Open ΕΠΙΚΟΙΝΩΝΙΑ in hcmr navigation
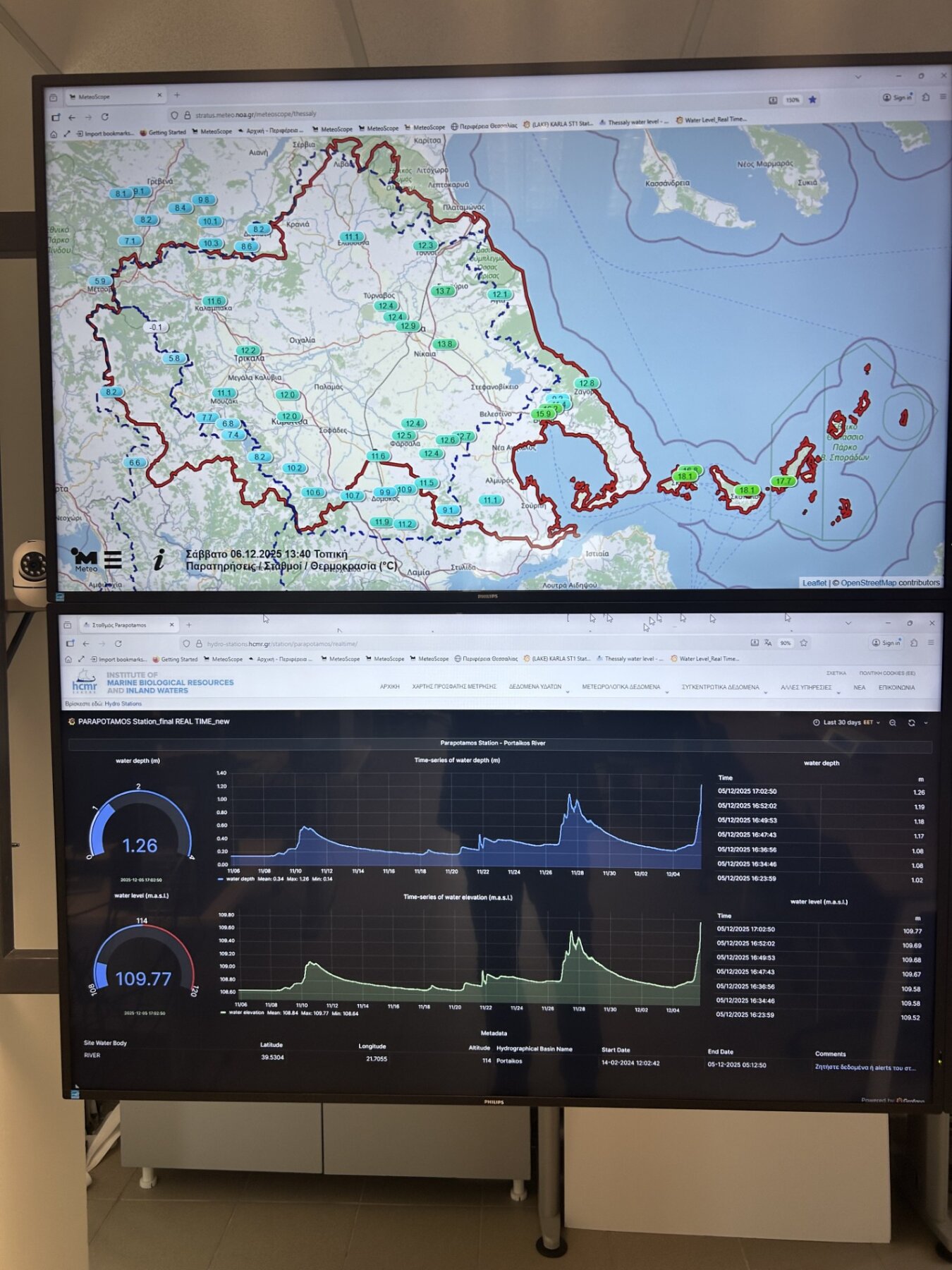 click(896, 687)
